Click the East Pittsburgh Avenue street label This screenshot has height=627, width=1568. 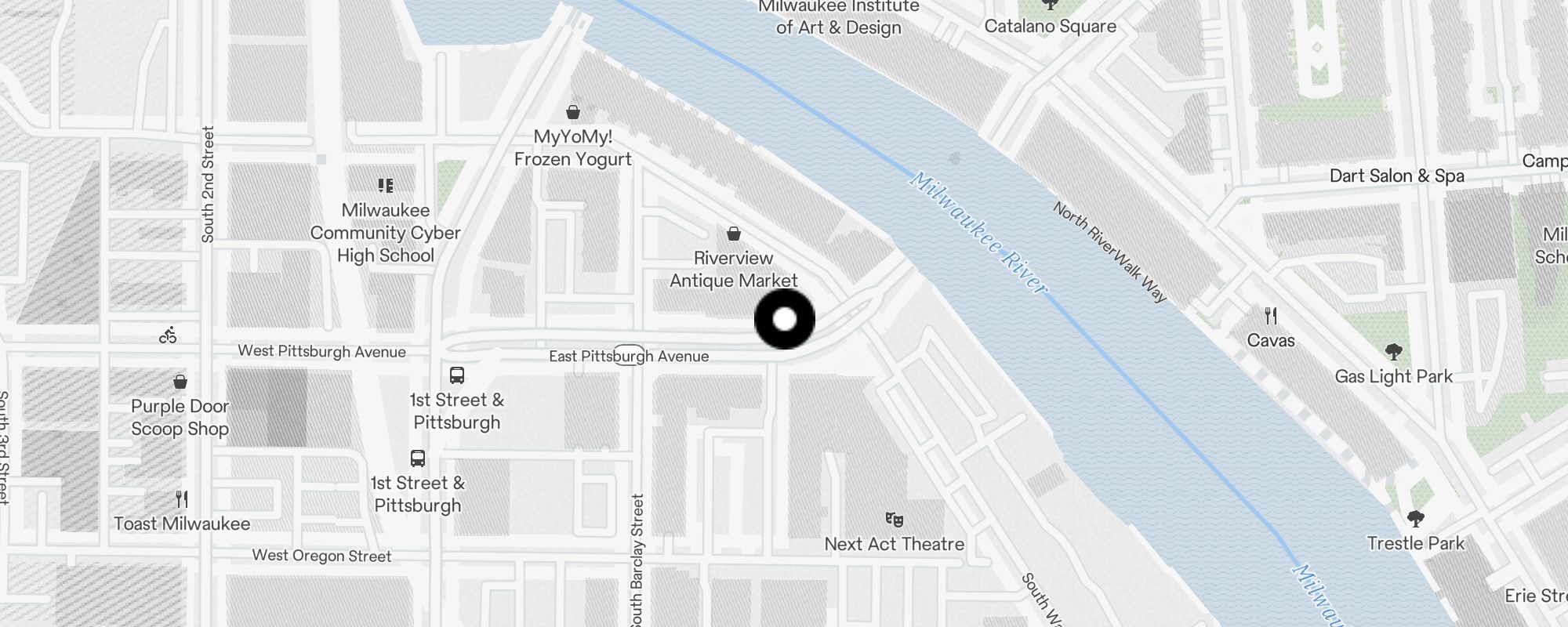point(629,356)
